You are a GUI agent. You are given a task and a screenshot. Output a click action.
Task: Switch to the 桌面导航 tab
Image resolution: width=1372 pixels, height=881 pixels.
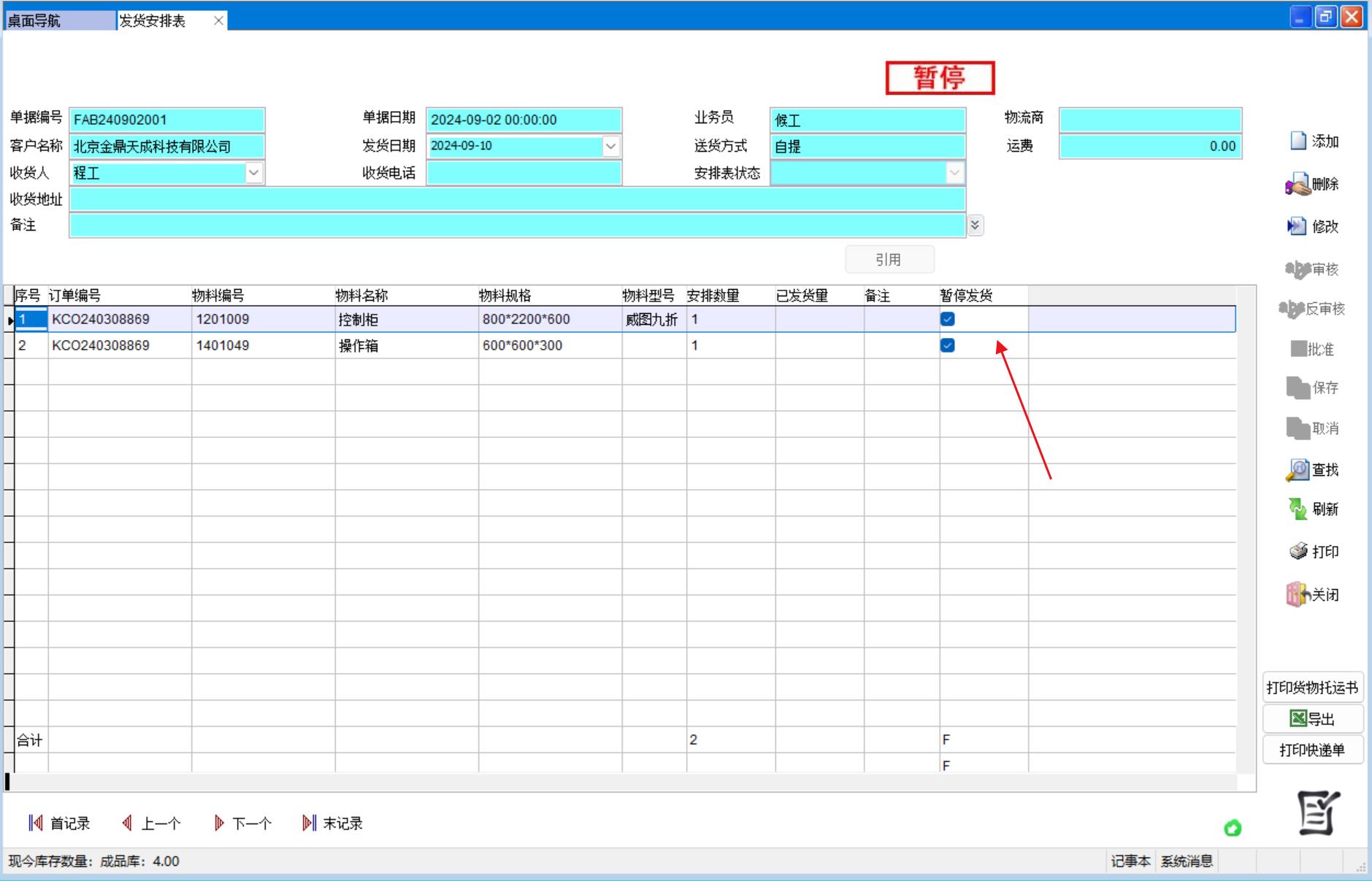58,20
